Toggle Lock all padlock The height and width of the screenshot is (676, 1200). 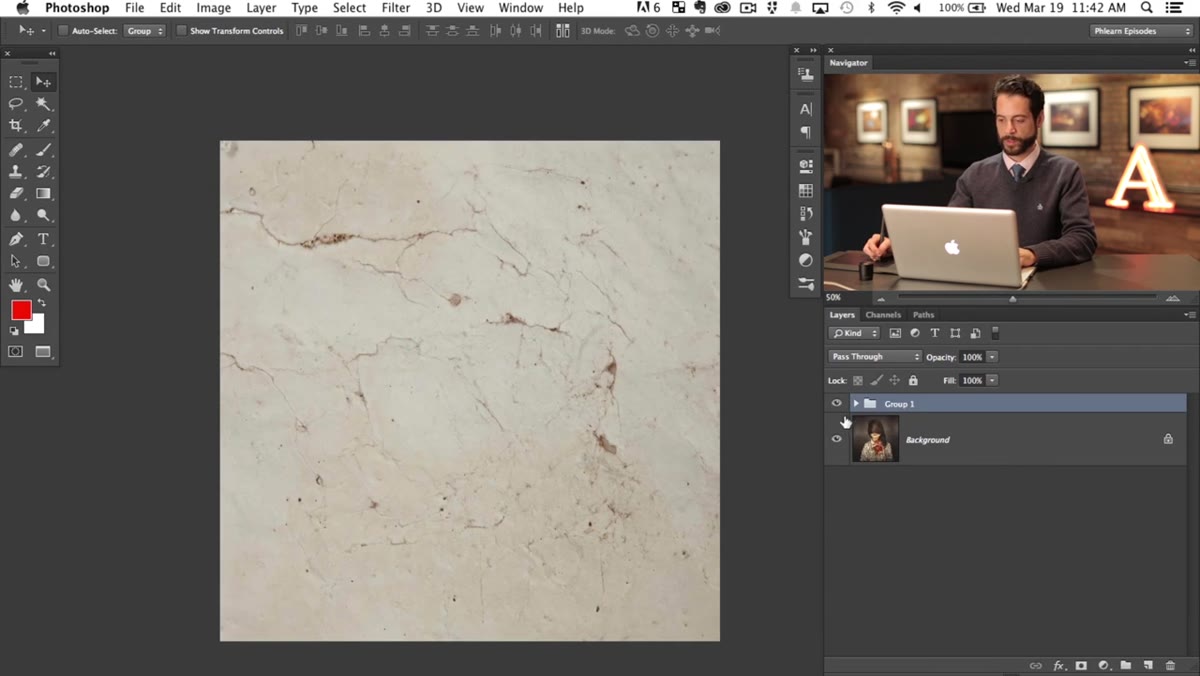(913, 381)
